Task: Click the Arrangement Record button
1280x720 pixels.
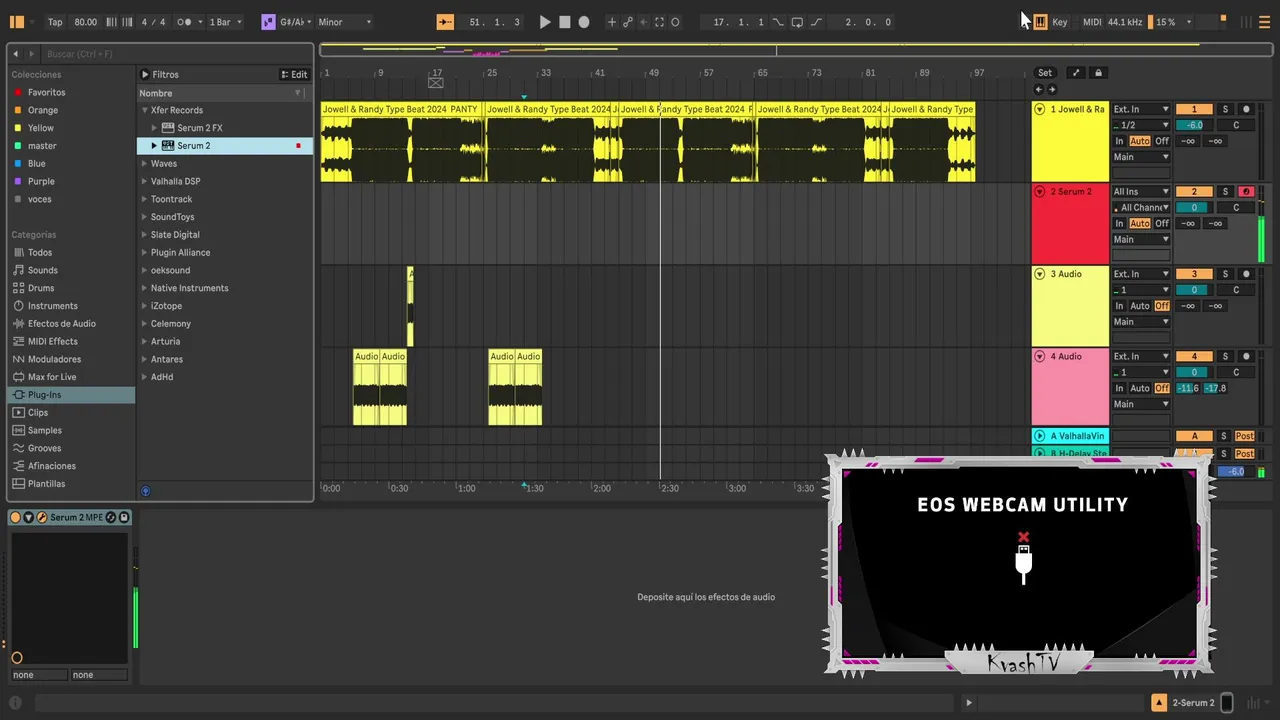Action: tap(584, 22)
